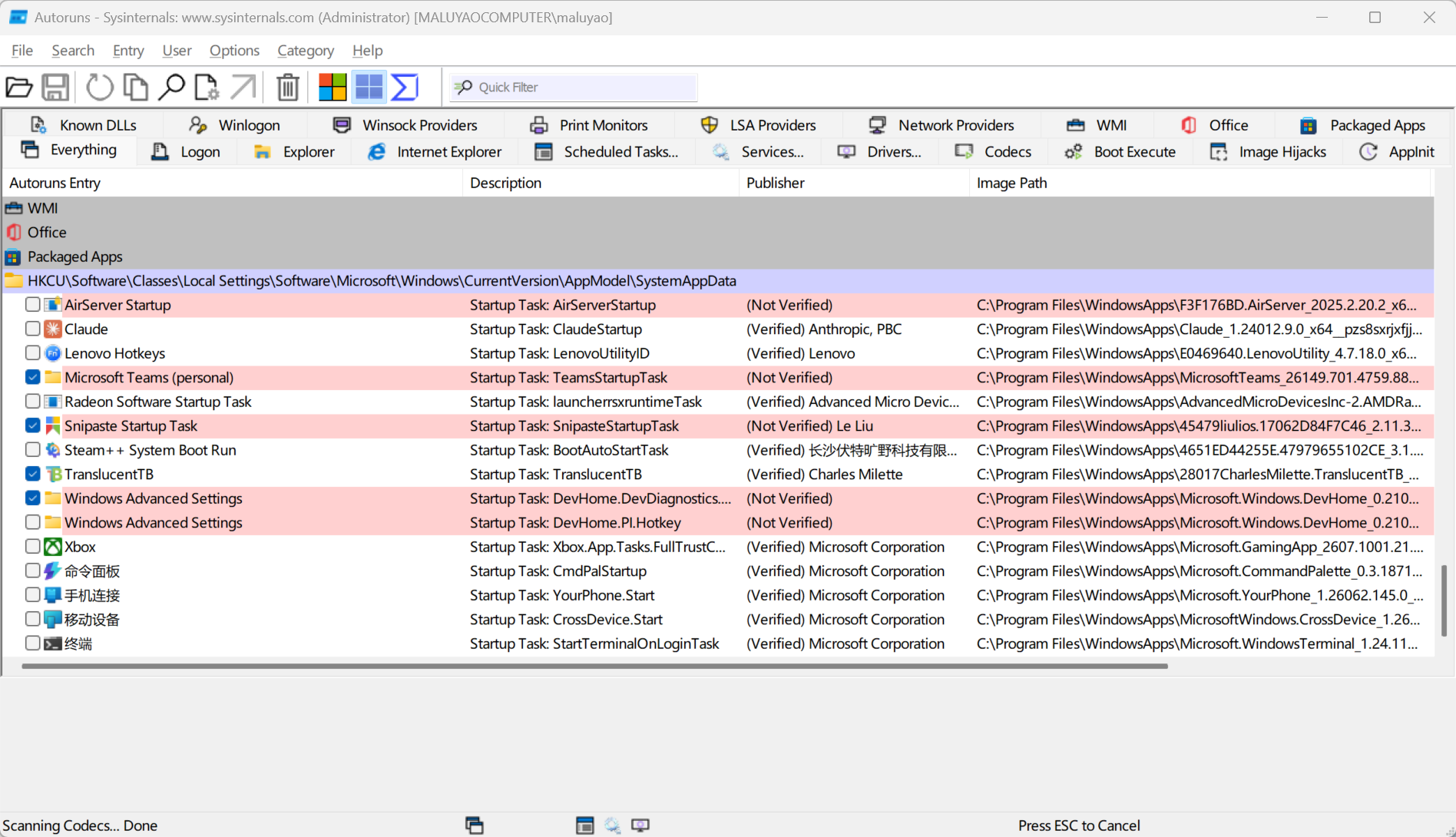Click the Sigma VirusTotal toolbar icon
This screenshot has height=837, width=1456.
click(x=405, y=88)
